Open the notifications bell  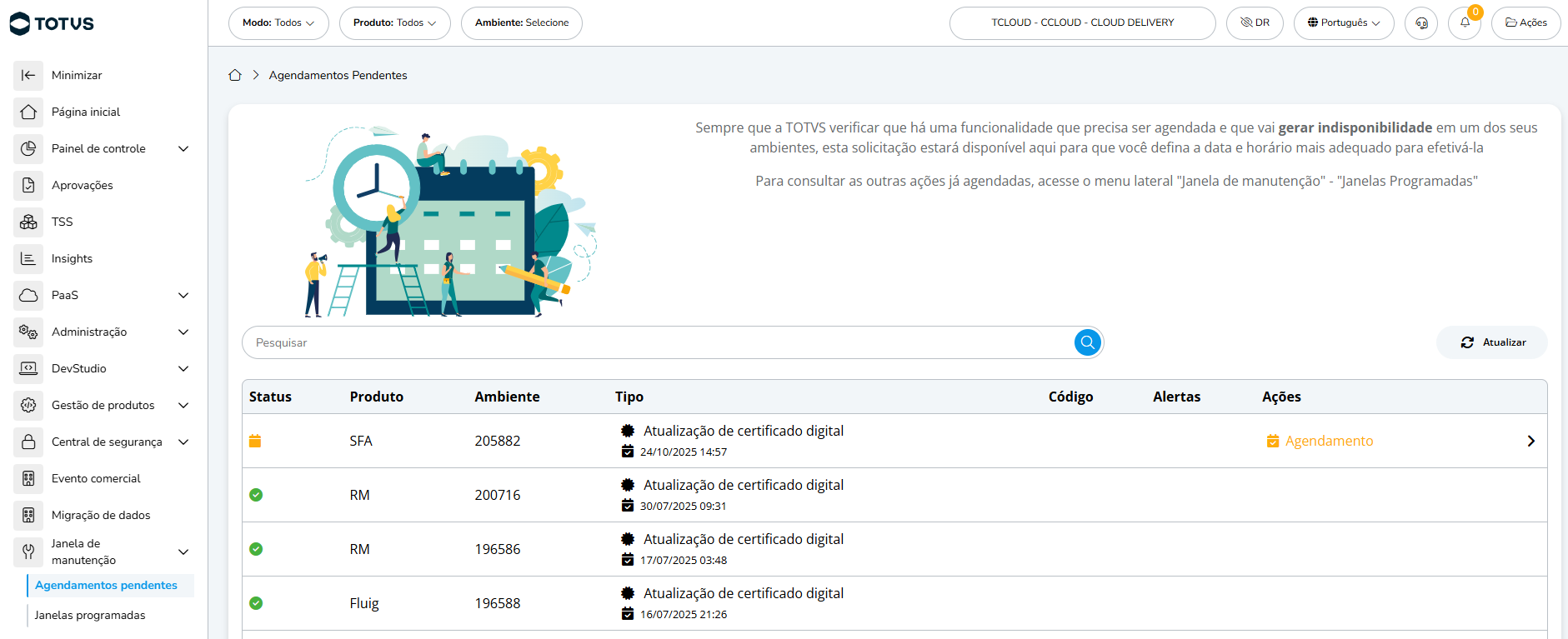tap(1465, 23)
